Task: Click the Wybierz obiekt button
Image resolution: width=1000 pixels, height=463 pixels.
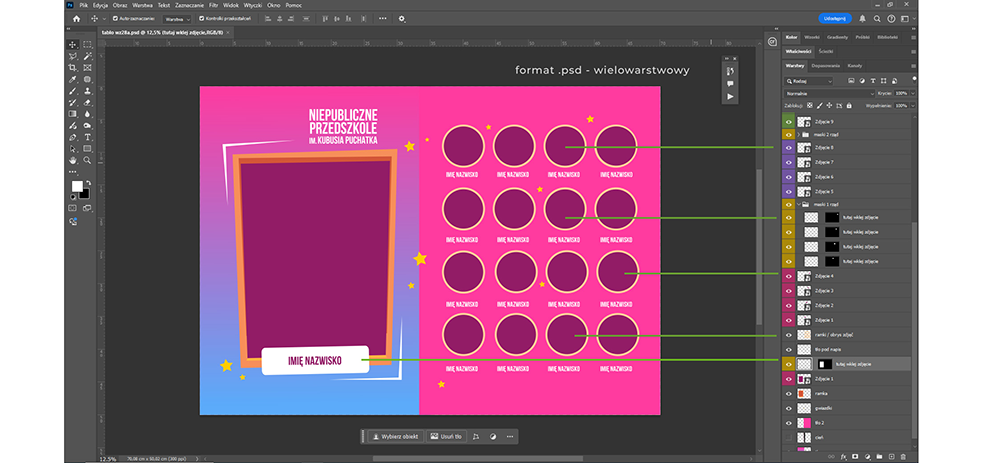Action: [396, 437]
